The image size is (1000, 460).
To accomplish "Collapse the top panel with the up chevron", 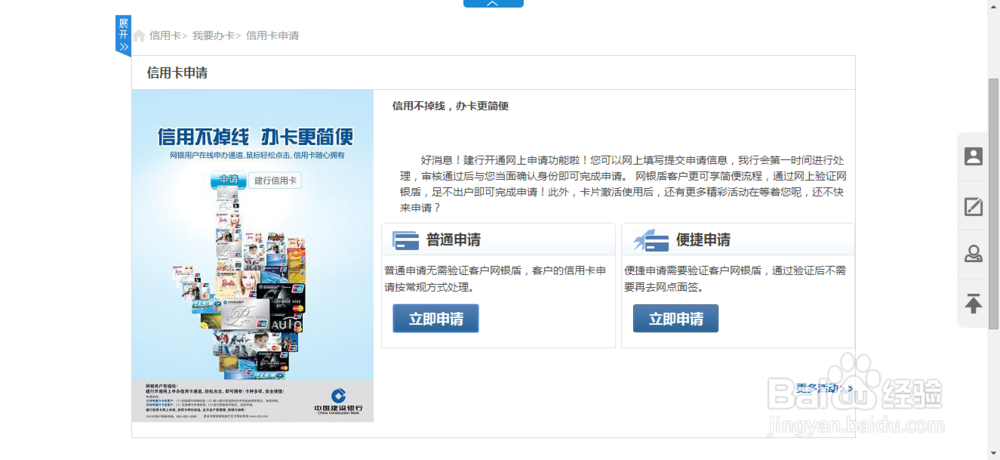I will pyautogui.click(x=493, y=3).
